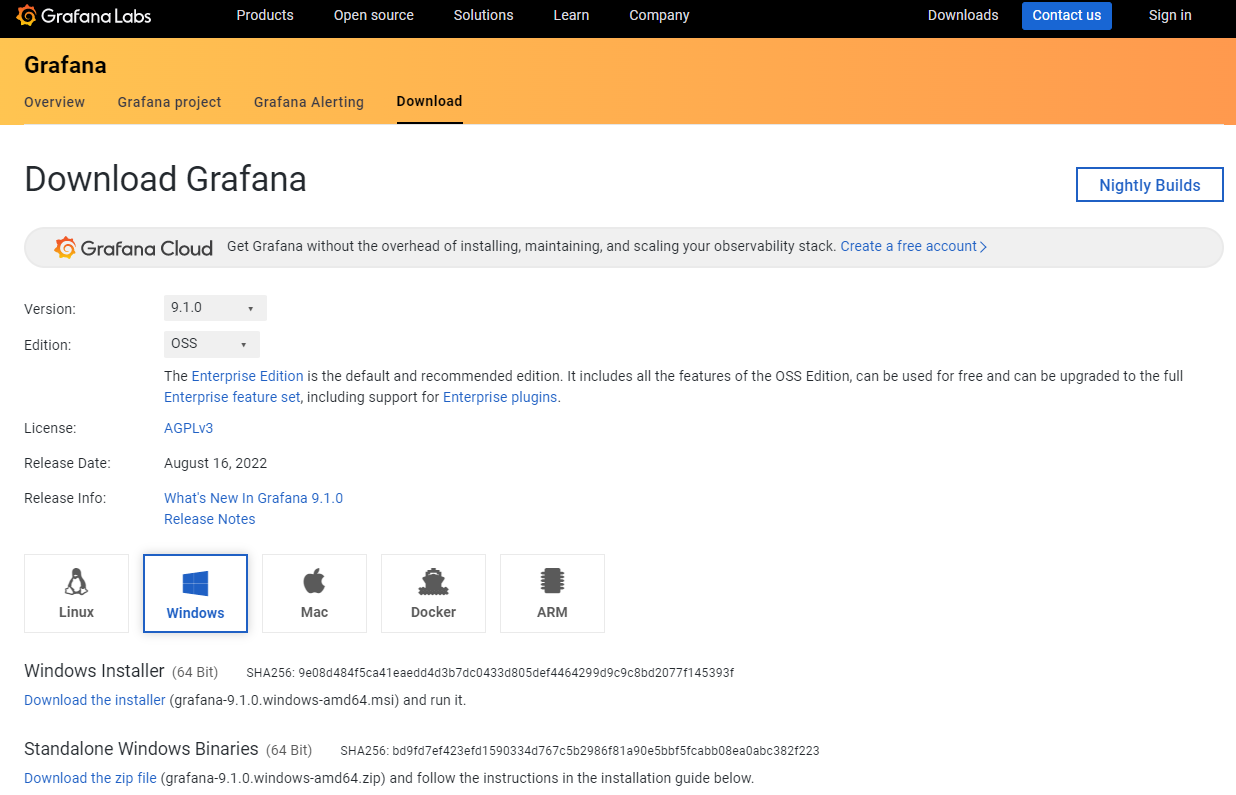Click Download the installer link
1236x795 pixels.
[95, 700]
